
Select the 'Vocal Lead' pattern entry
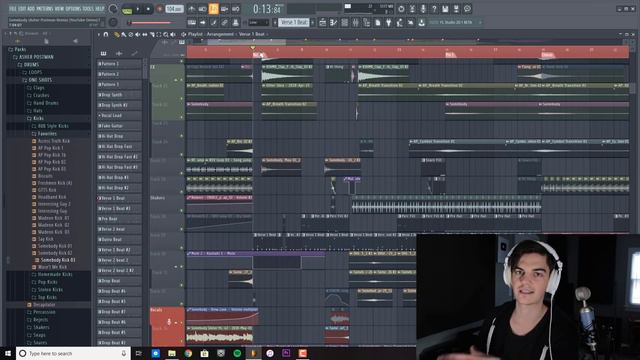[119, 116]
